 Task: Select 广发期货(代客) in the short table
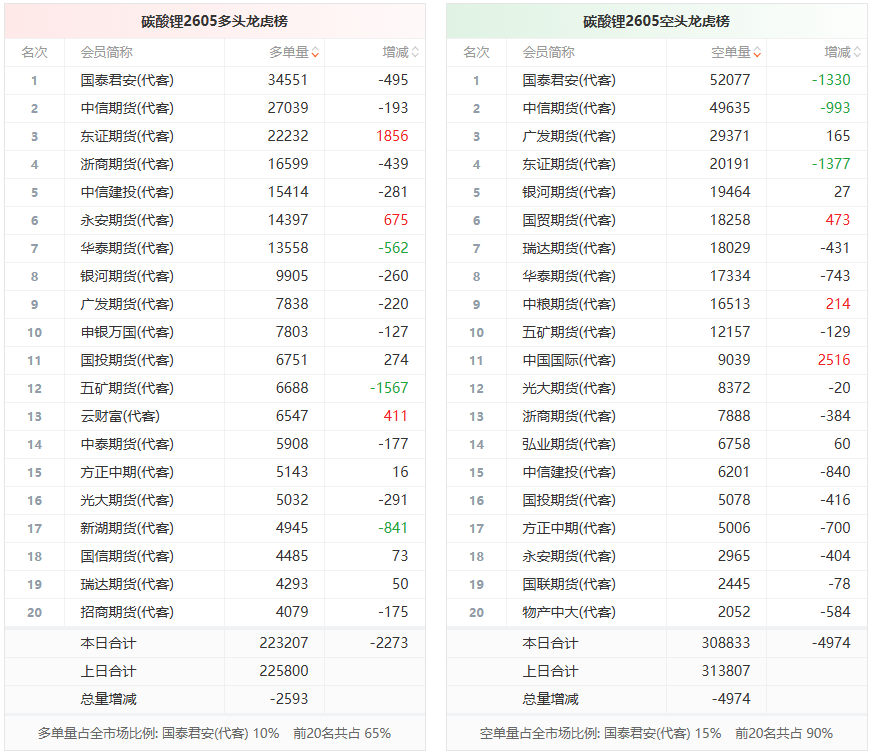pos(569,136)
